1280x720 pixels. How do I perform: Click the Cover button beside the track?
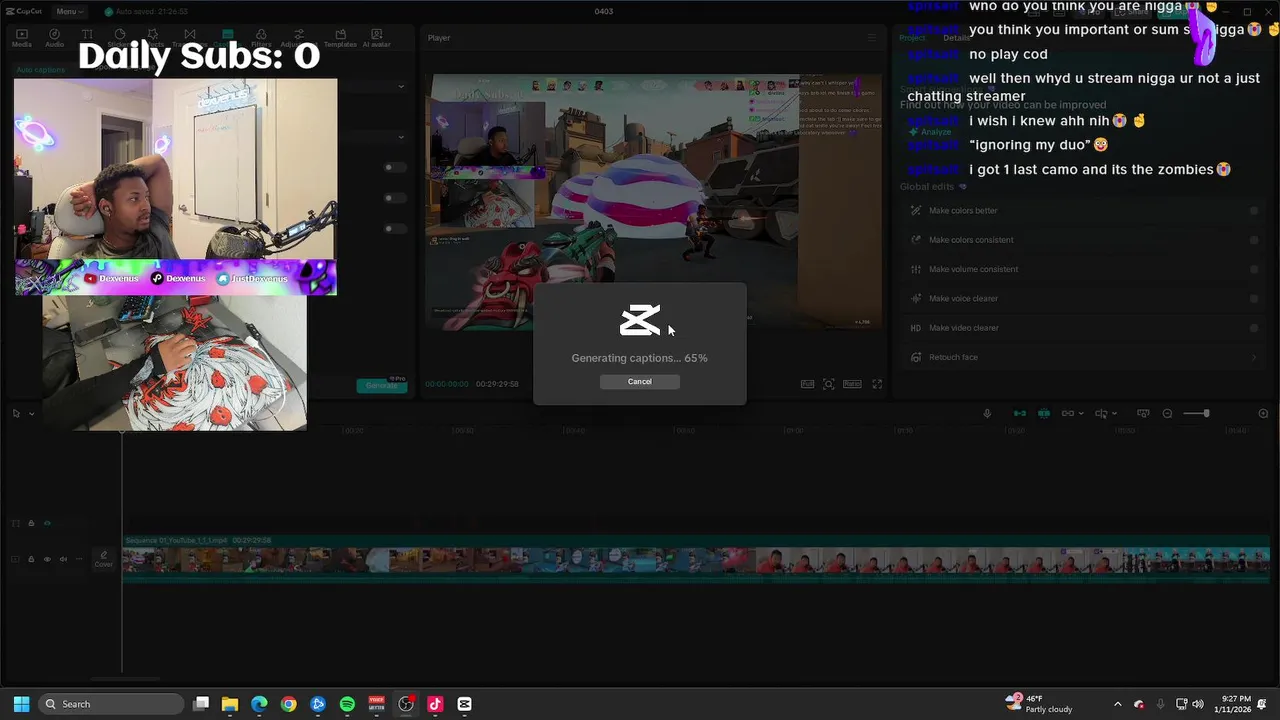click(104, 559)
